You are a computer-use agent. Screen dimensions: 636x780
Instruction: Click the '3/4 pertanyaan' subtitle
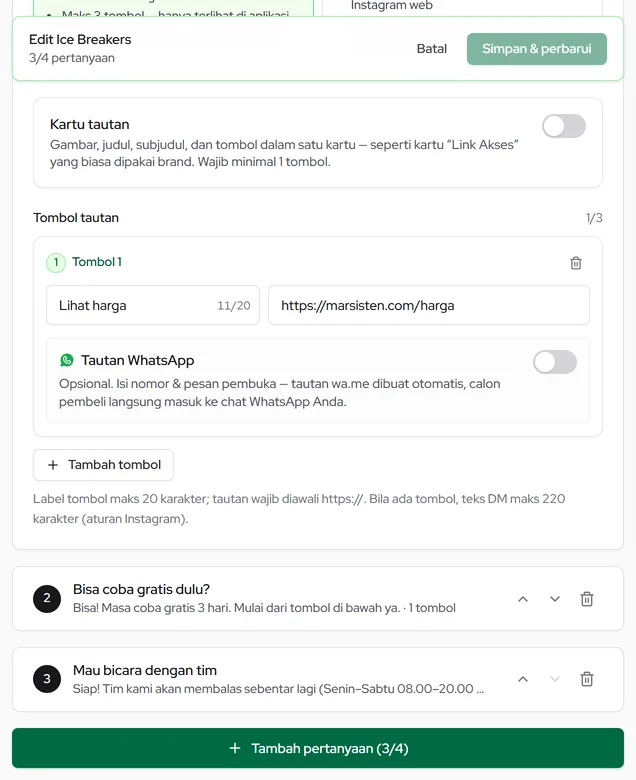72,58
